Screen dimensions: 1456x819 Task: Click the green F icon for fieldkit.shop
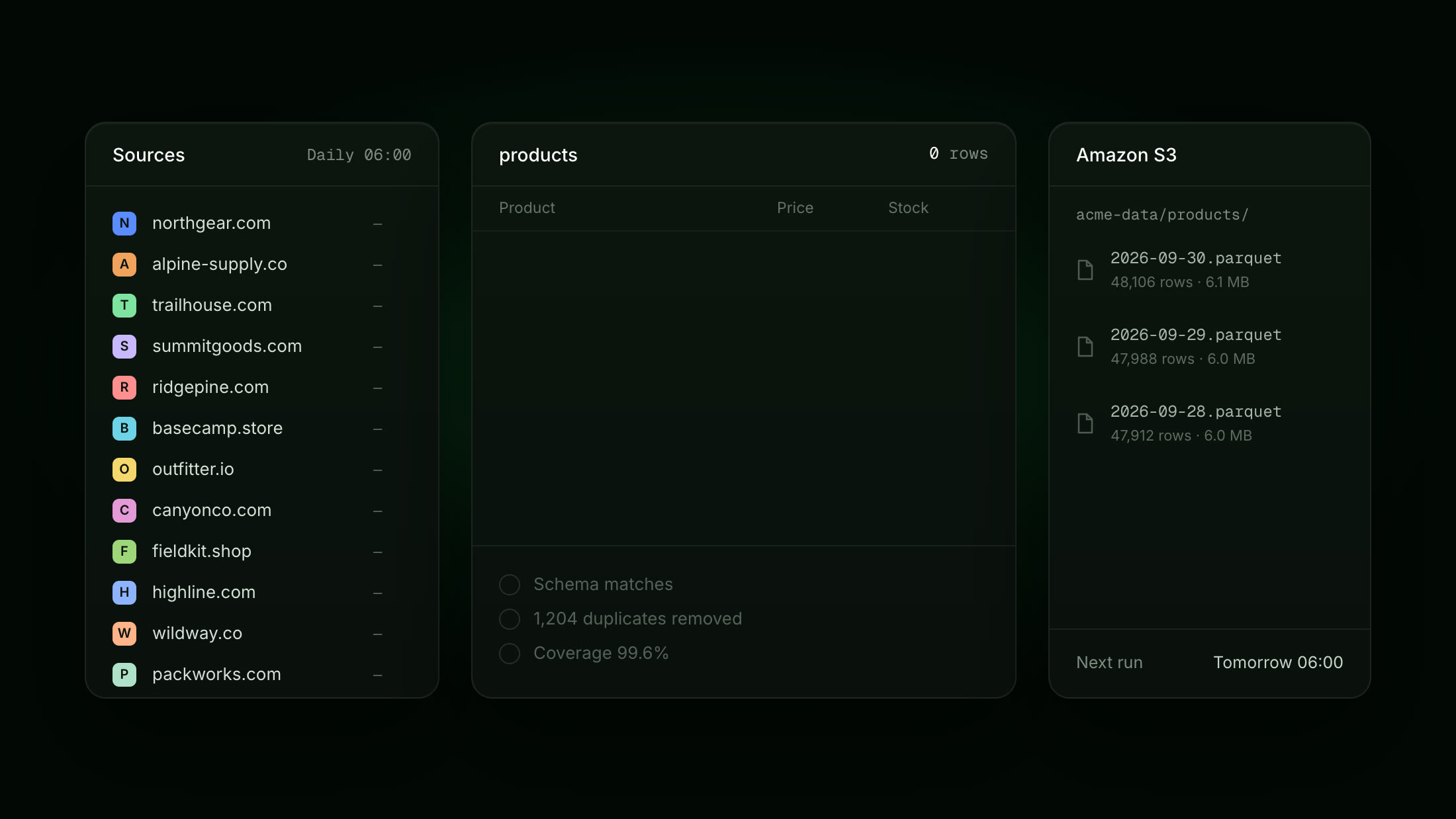click(124, 552)
